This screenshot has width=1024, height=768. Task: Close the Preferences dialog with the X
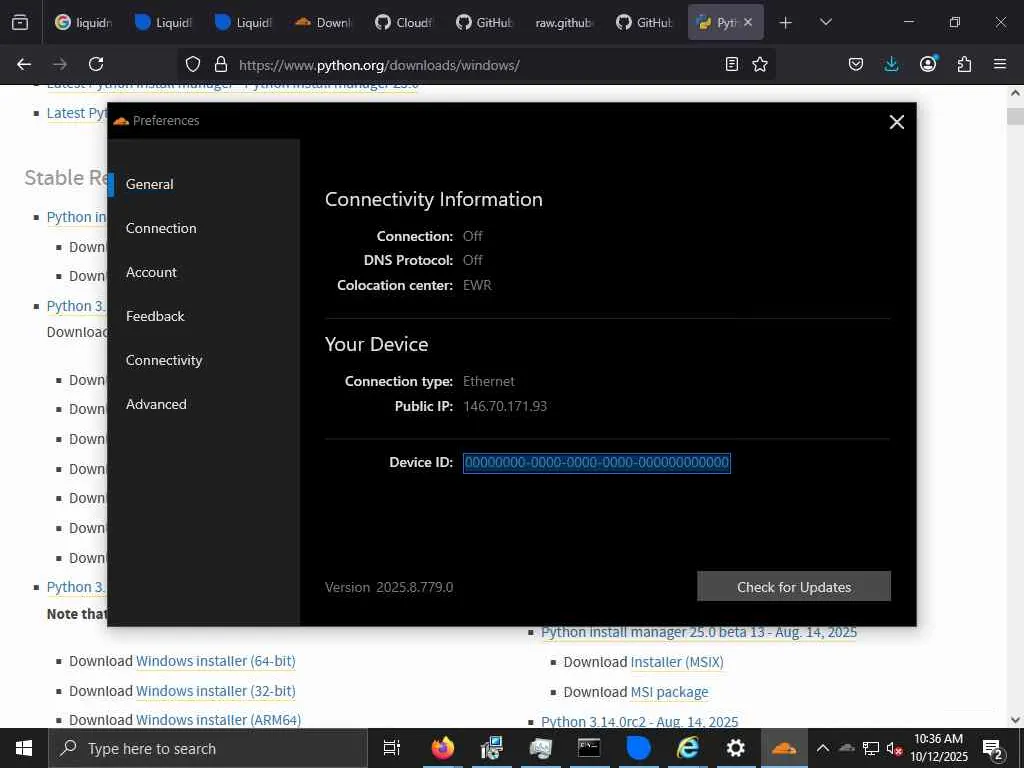point(897,122)
